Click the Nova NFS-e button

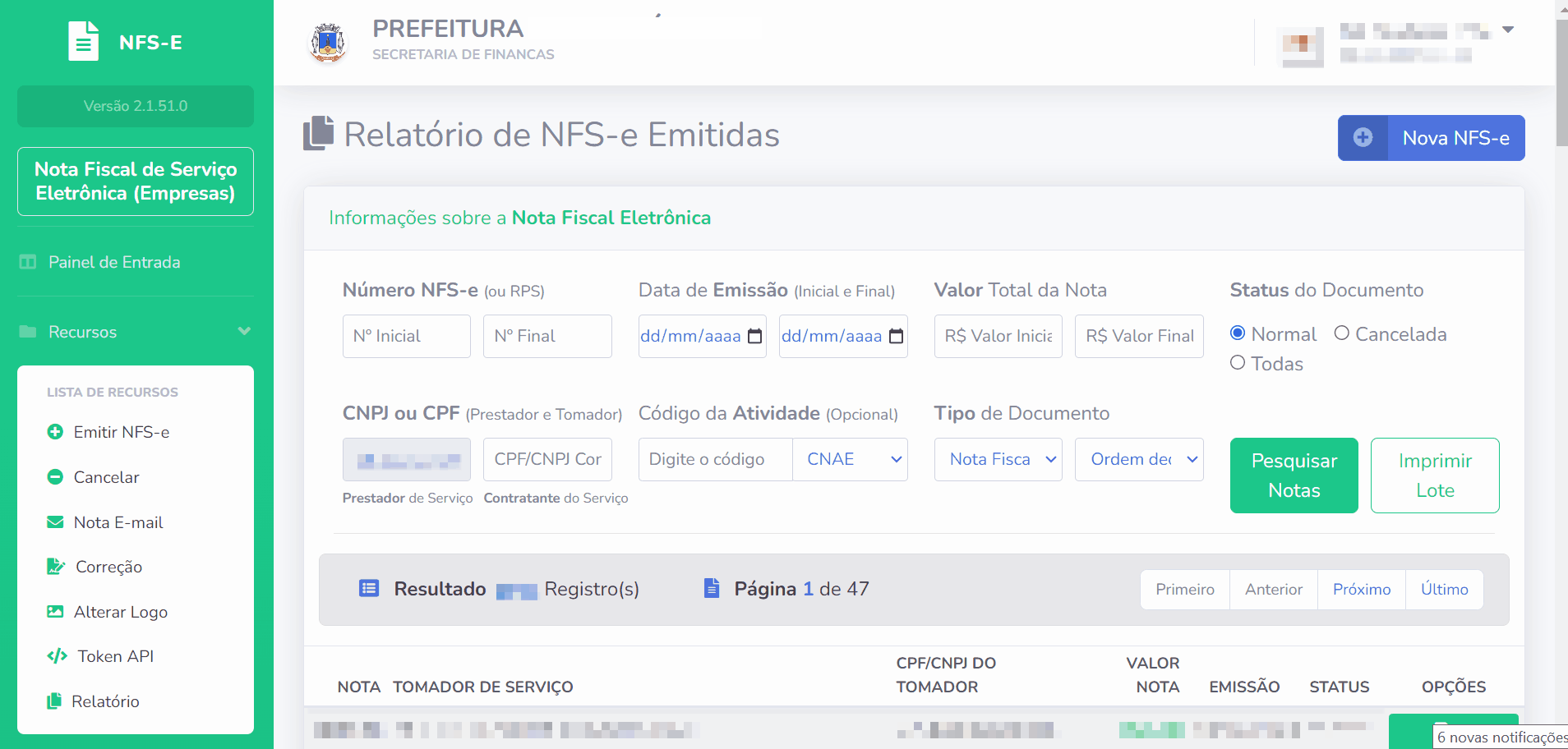pyautogui.click(x=1431, y=138)
